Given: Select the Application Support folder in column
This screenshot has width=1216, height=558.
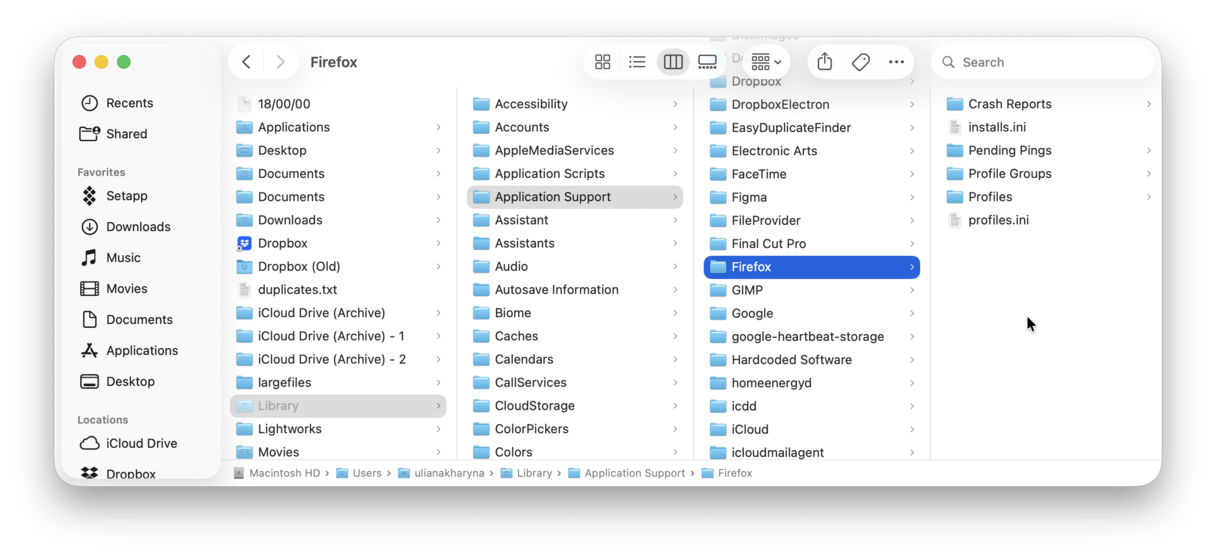Looking at the screenshot, I should point(575,197).
